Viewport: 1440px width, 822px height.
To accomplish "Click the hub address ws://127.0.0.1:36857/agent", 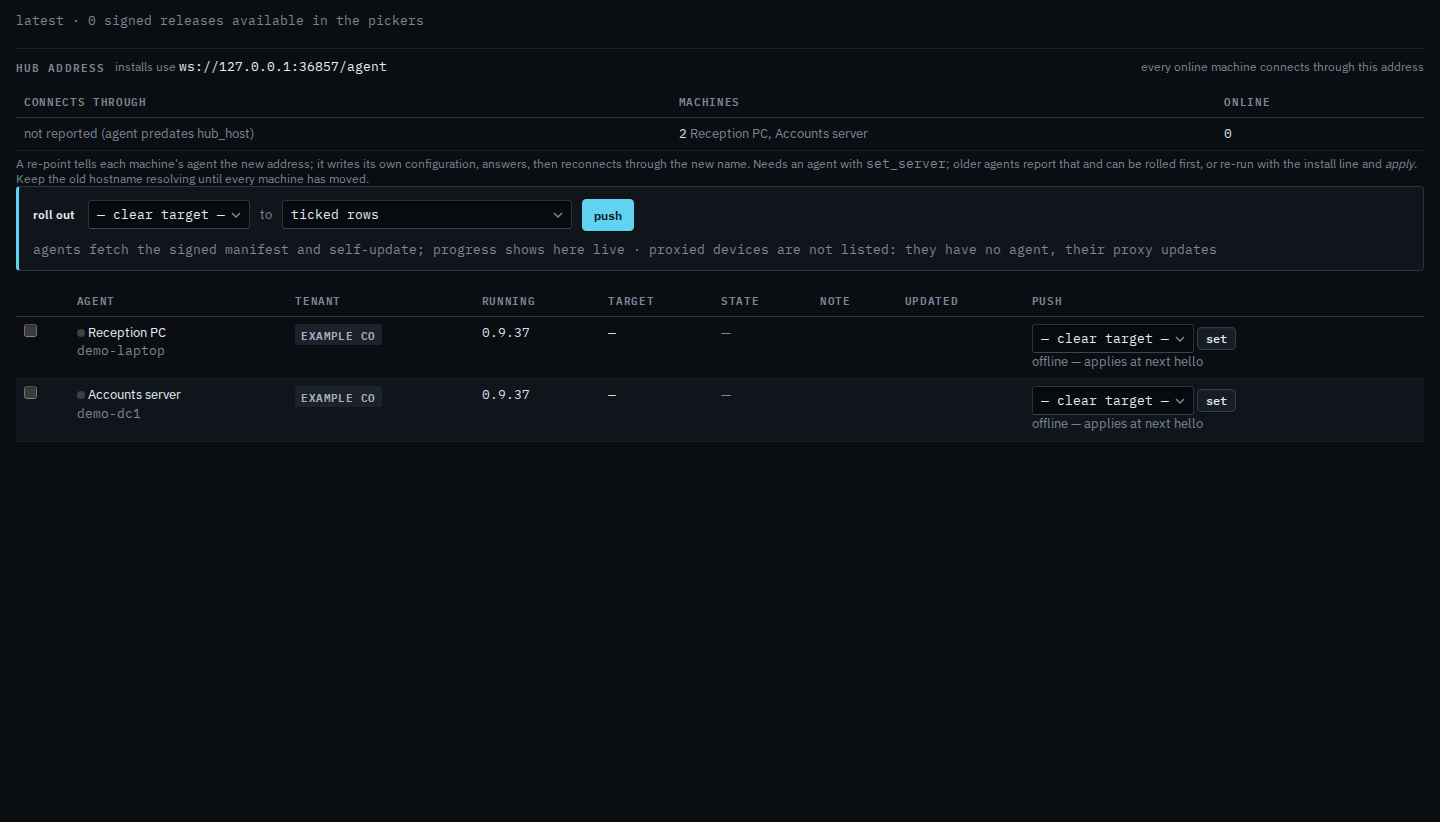I will 283,67.
